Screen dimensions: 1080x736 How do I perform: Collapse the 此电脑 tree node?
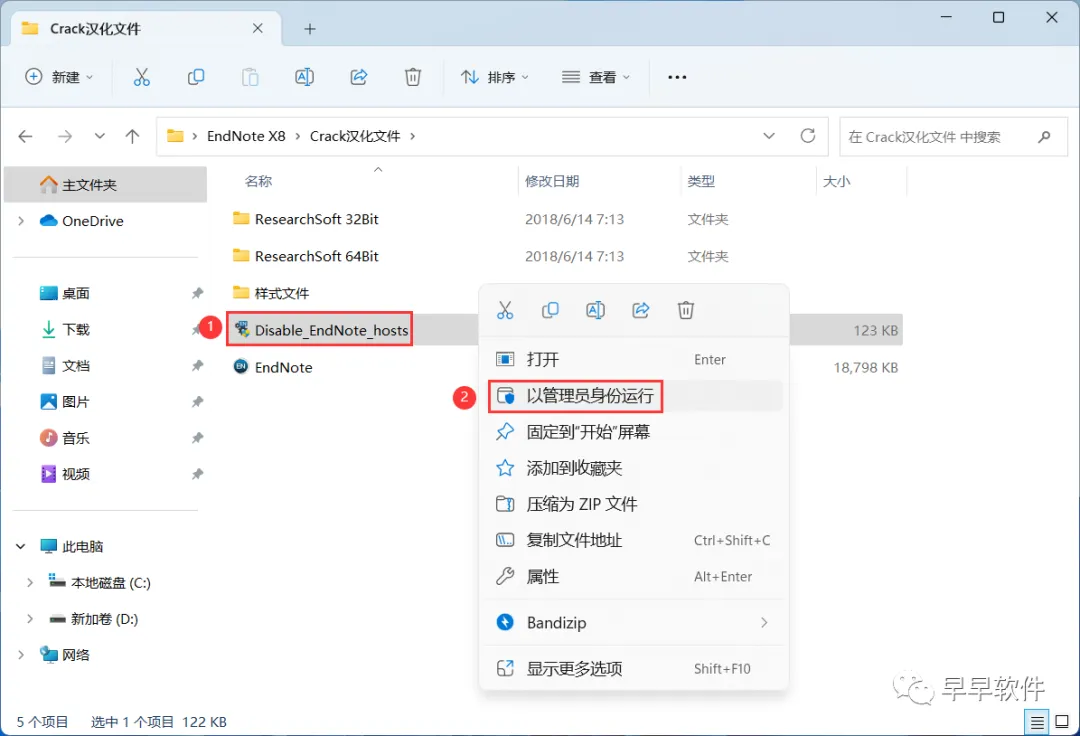click(21, 547)
